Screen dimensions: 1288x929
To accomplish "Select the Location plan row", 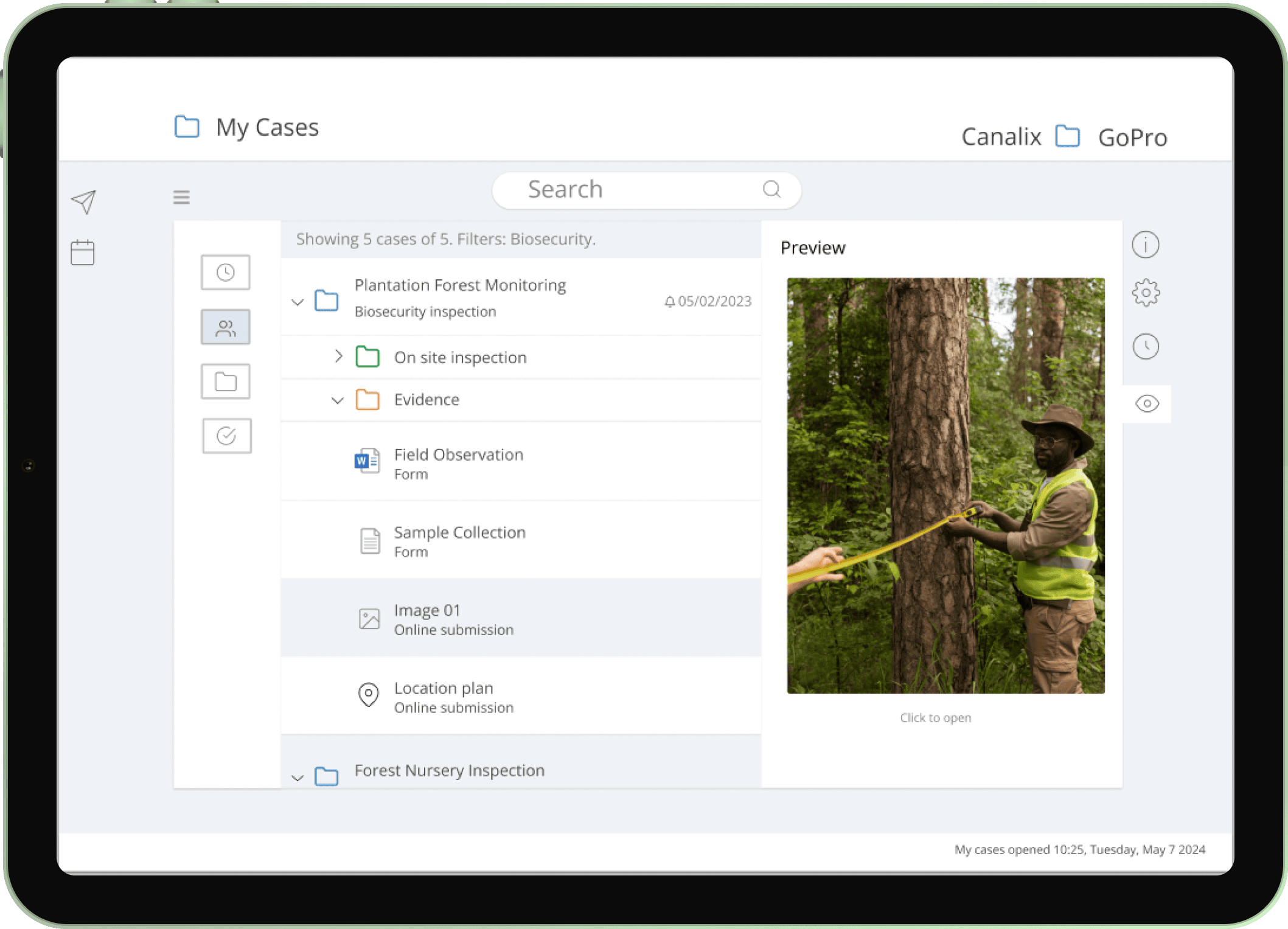I will (x=521, y=696).
